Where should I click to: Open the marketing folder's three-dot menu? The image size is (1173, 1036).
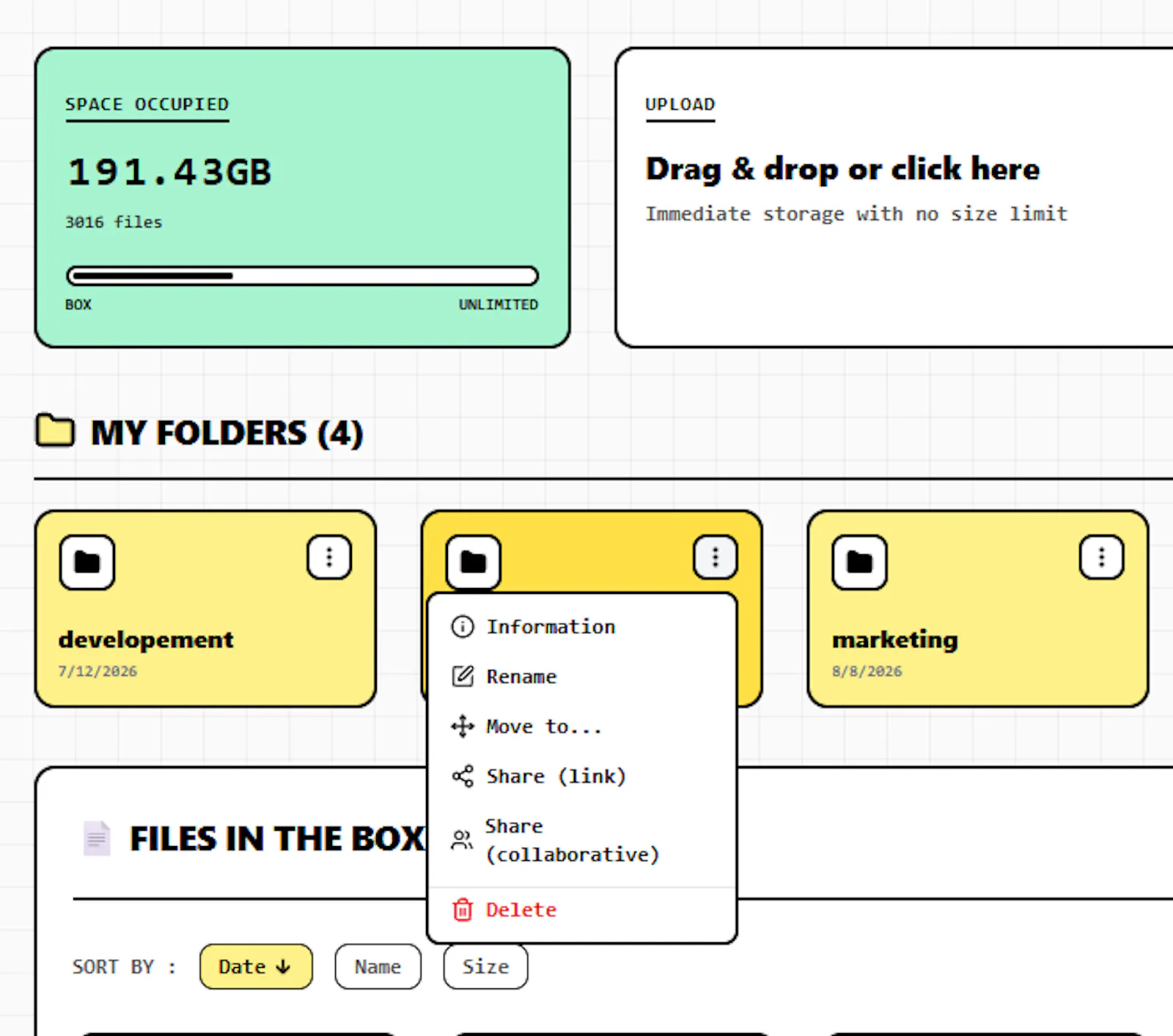click(x=1102, y=557)
